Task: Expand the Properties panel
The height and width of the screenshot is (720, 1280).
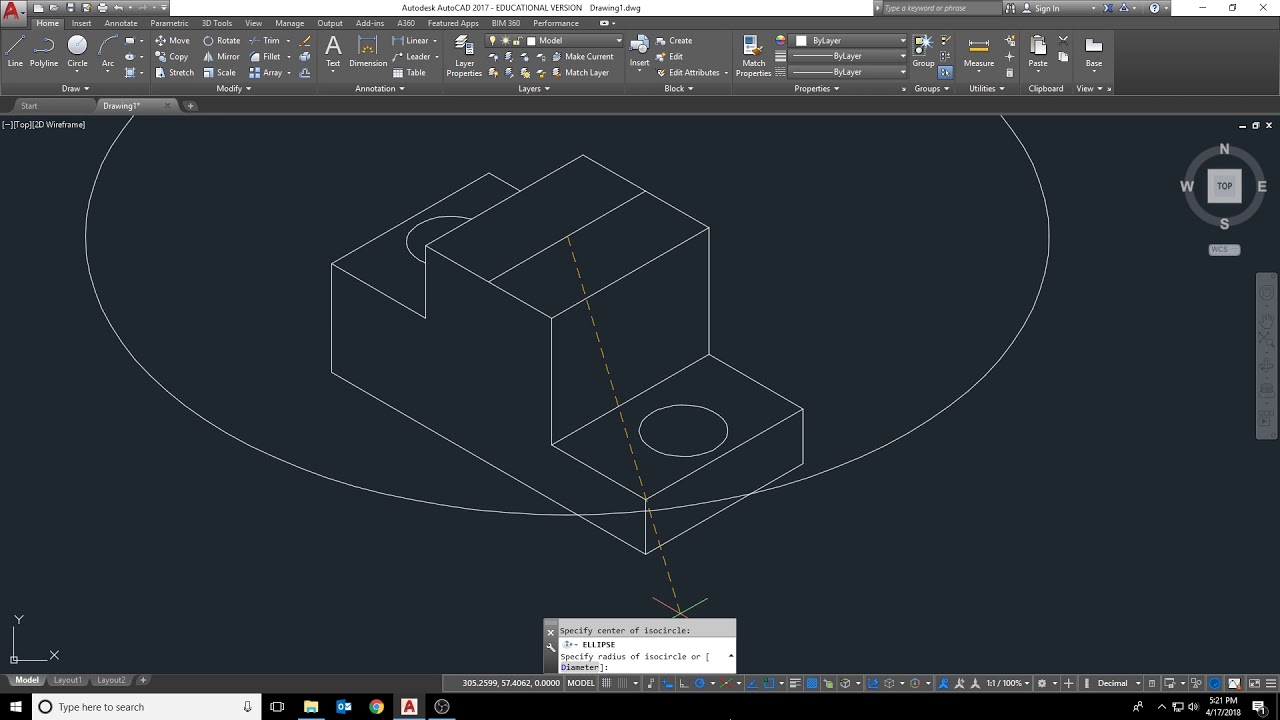Action: click(x=816, y=88)
